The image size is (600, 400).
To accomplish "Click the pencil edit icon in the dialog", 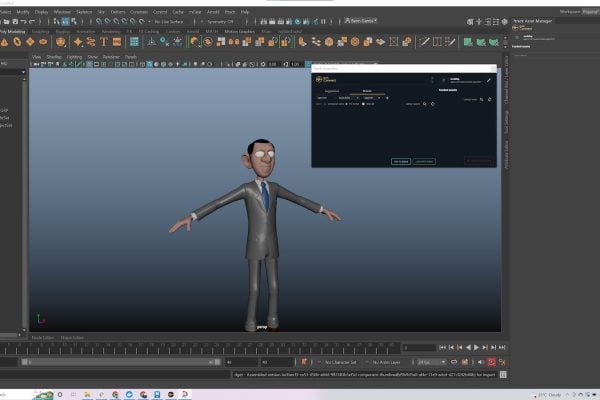I will click(x=489, y=80).
